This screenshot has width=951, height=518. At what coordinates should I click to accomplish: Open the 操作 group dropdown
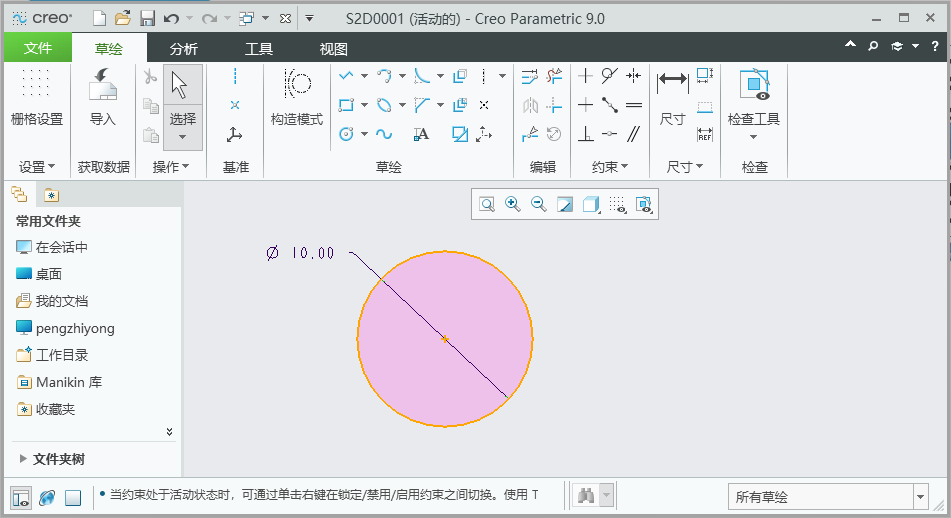[x=171, y=166]
